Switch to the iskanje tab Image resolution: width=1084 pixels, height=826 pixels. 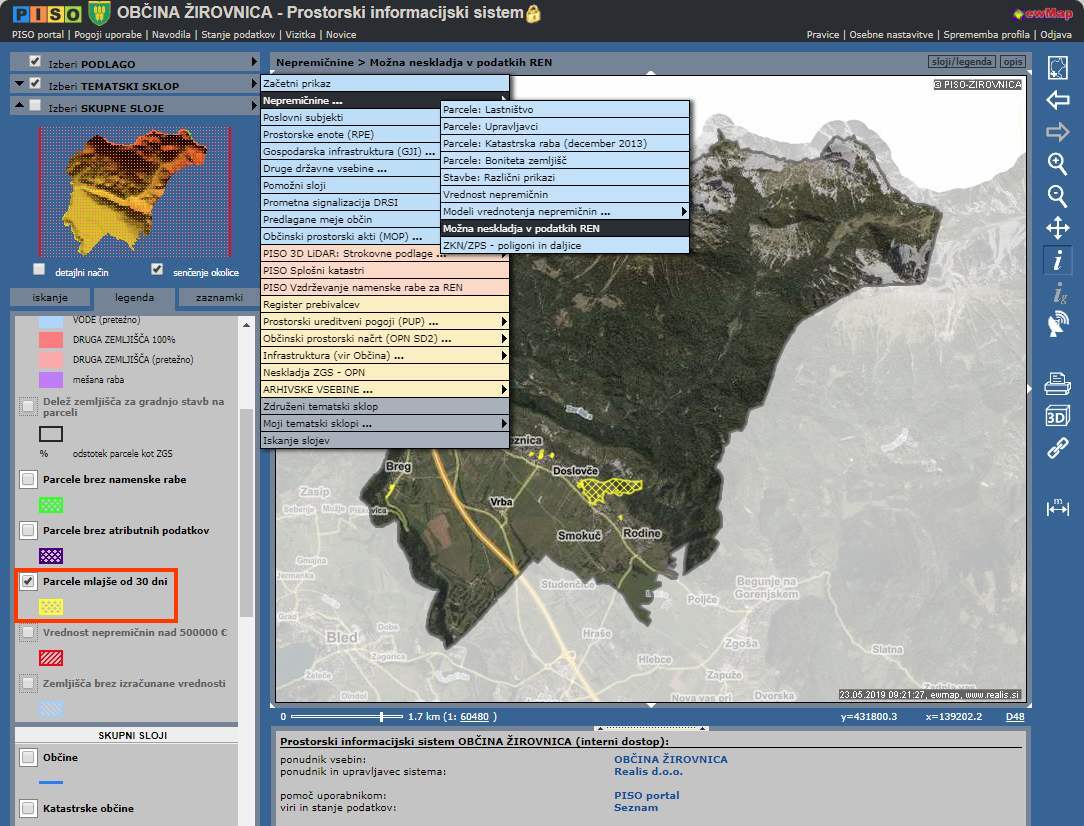(x=50, y=298)
